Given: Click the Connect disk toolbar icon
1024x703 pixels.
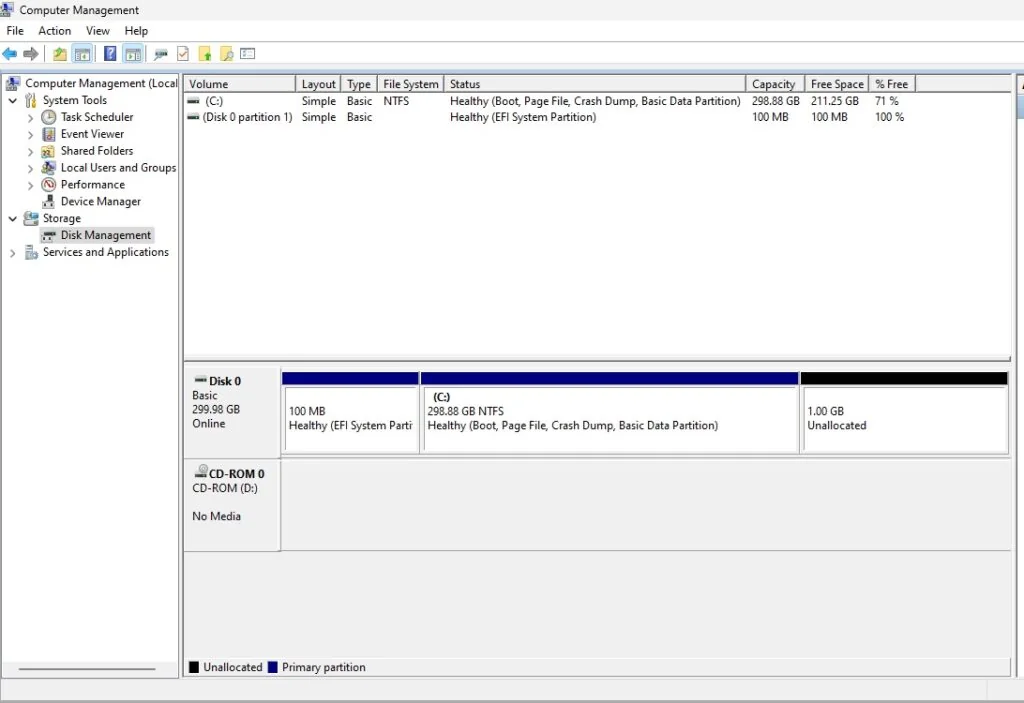Looking at the screenshot, I should tap(161, 54).
